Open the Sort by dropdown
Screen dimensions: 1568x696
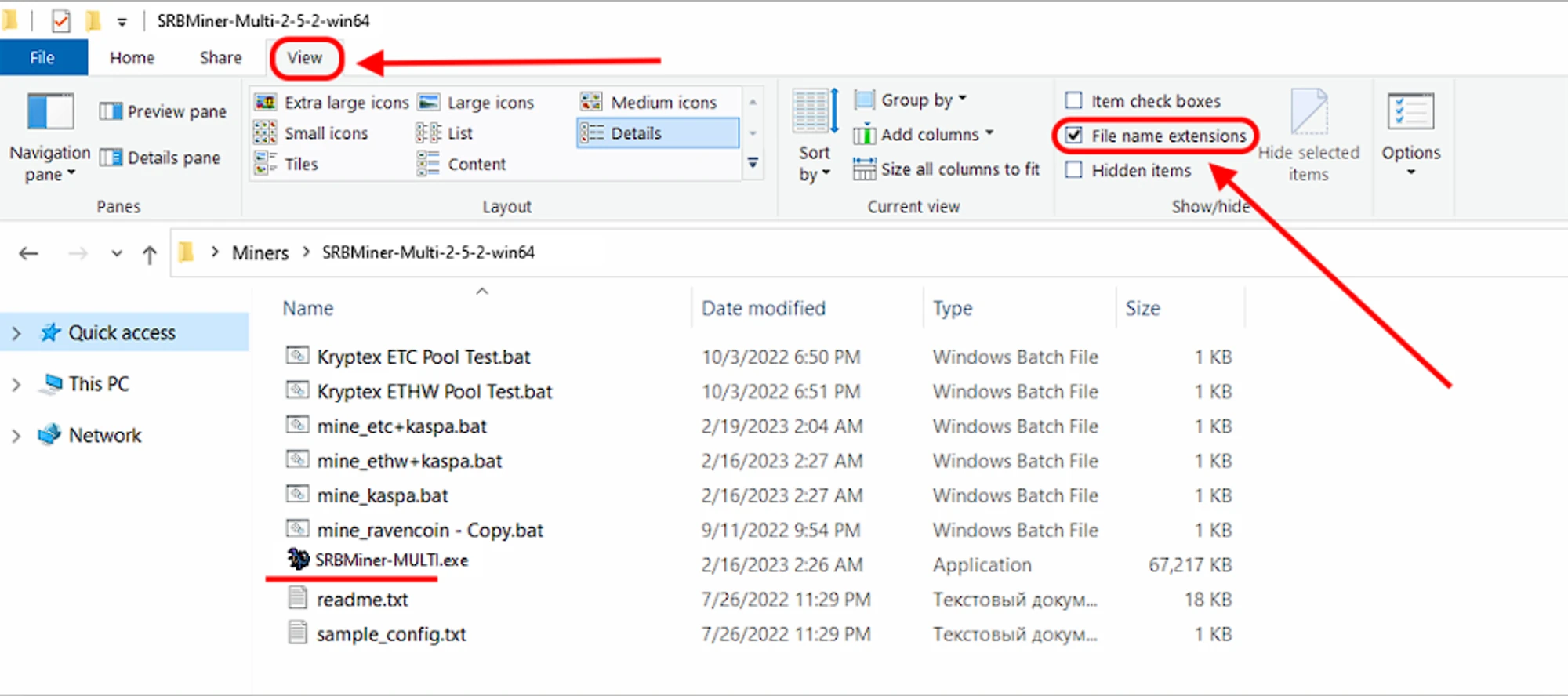(x=814, y=163)
